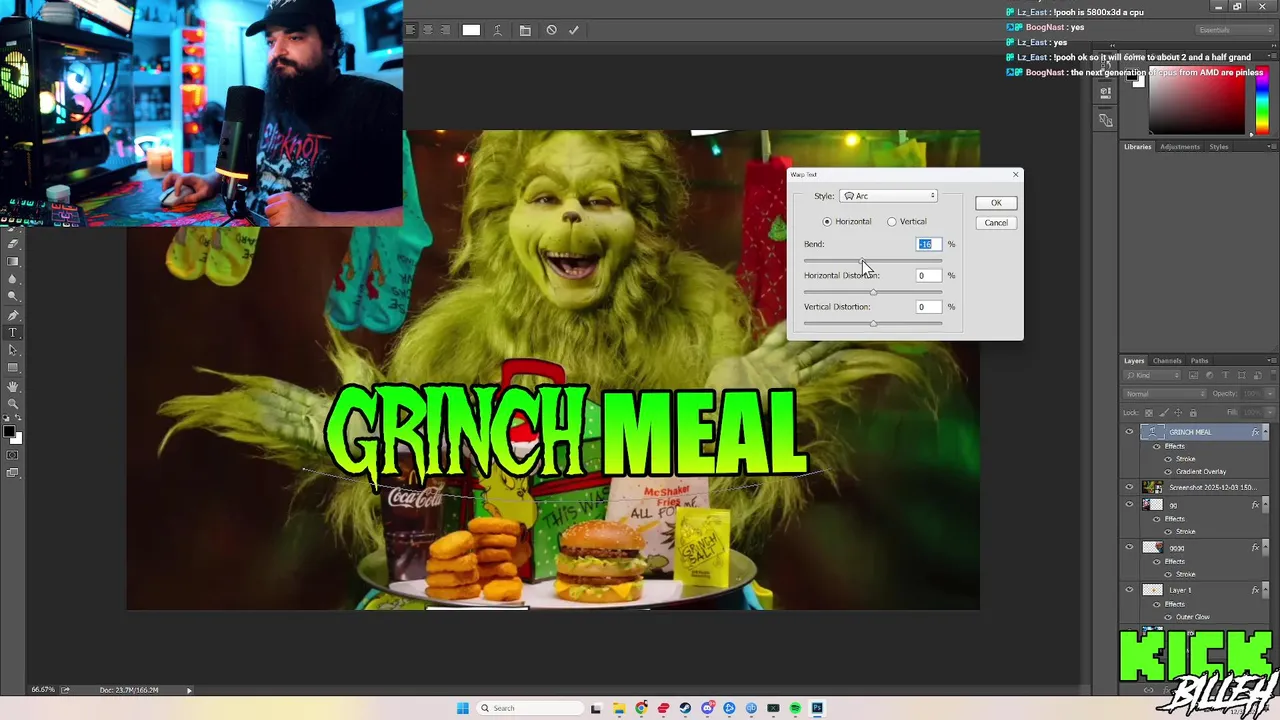
Task: Click lock position icon
Action: [1178, 413]
